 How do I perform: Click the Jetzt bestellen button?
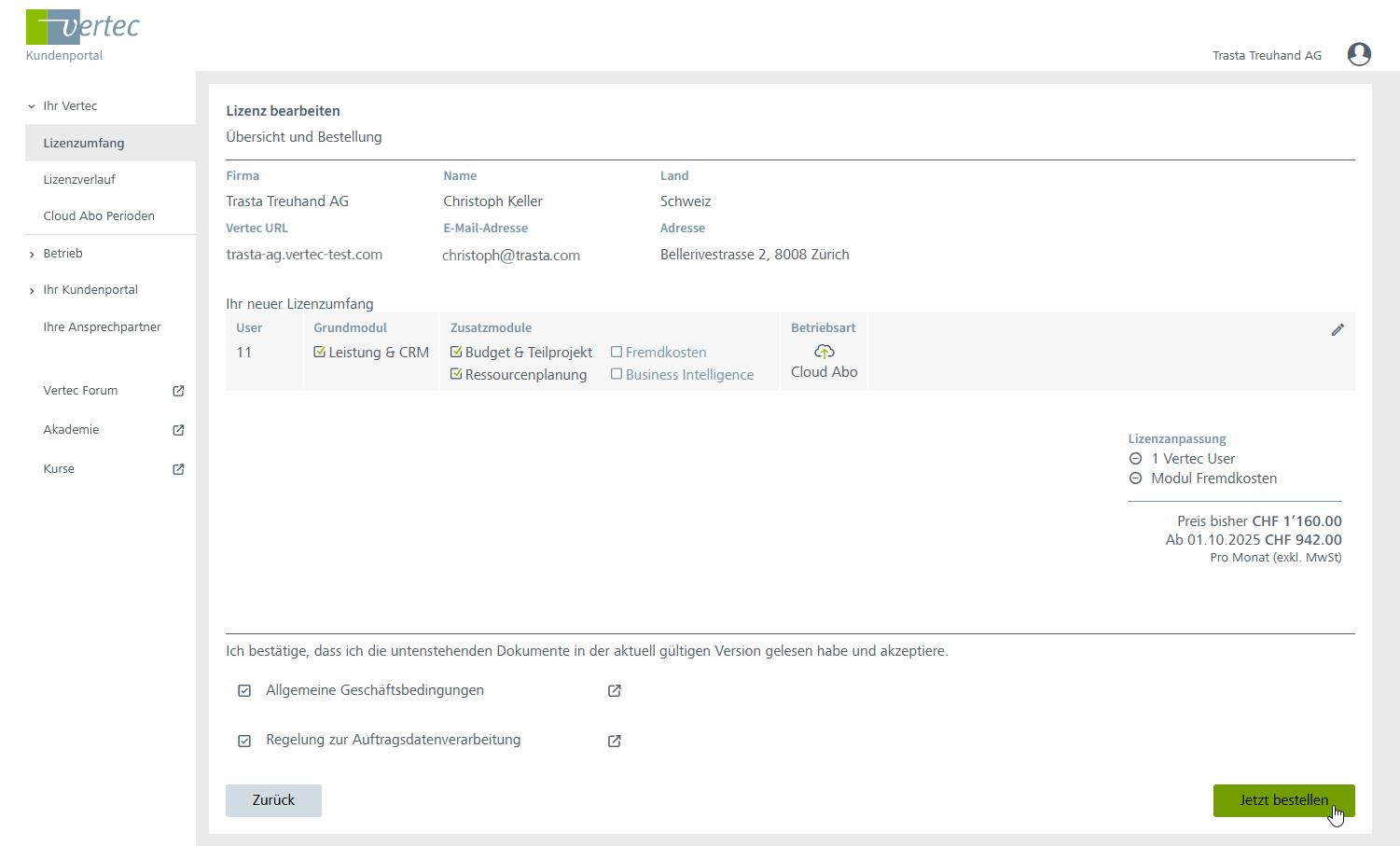click(1283, 800)
